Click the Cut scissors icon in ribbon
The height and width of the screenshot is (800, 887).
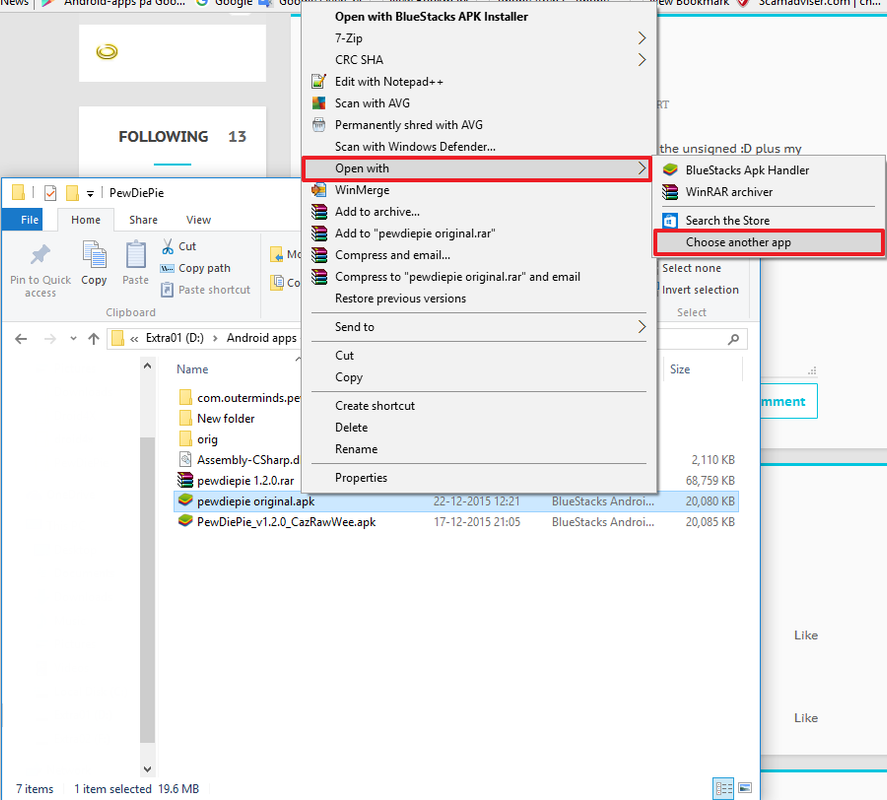(x=167, y=246)
